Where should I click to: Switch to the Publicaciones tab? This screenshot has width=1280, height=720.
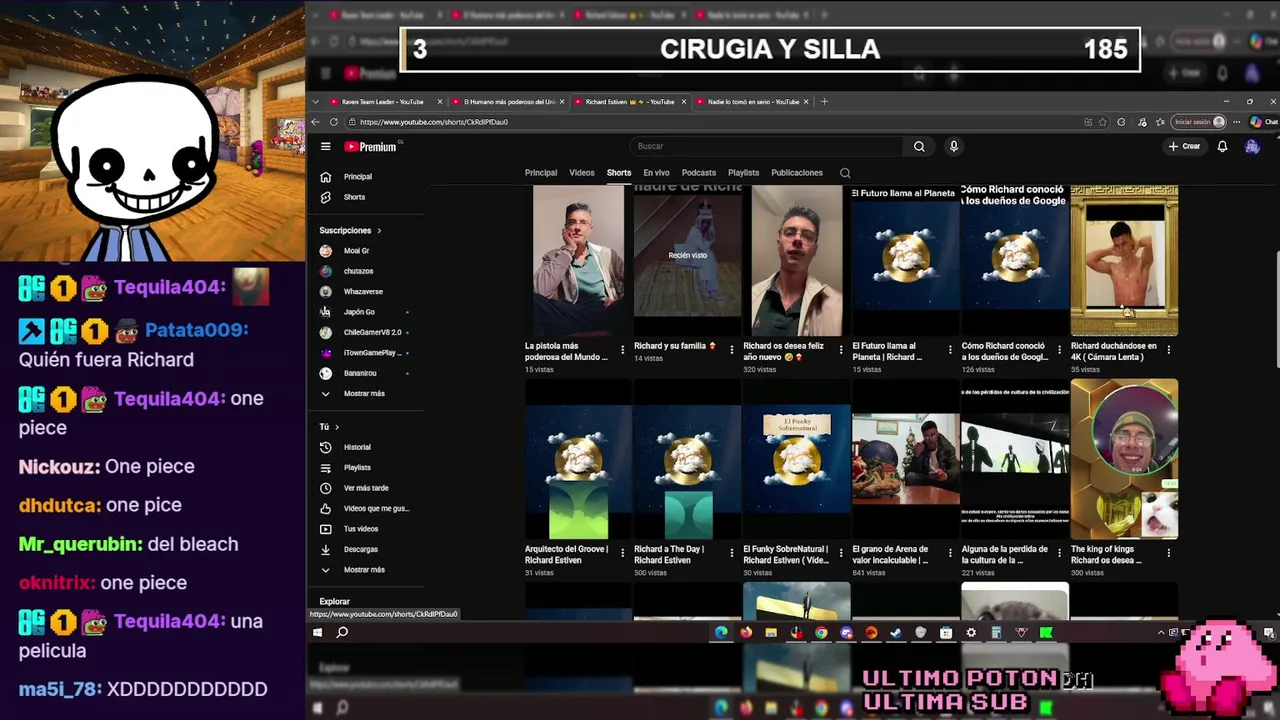797,173
